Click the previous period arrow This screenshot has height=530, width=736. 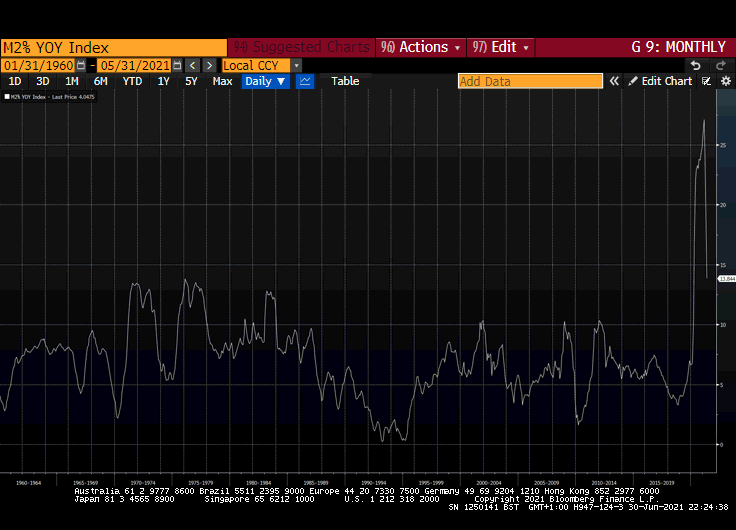[x=194, y=65]
